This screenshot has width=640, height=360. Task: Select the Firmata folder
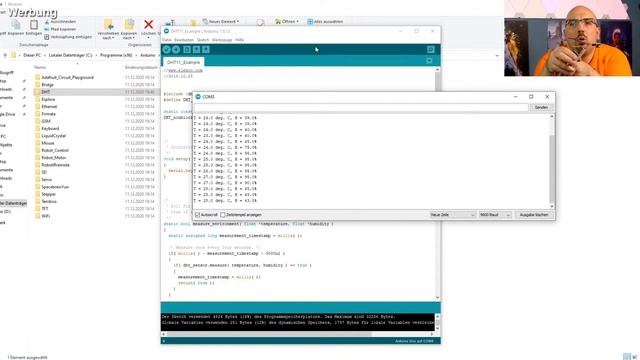(49, 114)
